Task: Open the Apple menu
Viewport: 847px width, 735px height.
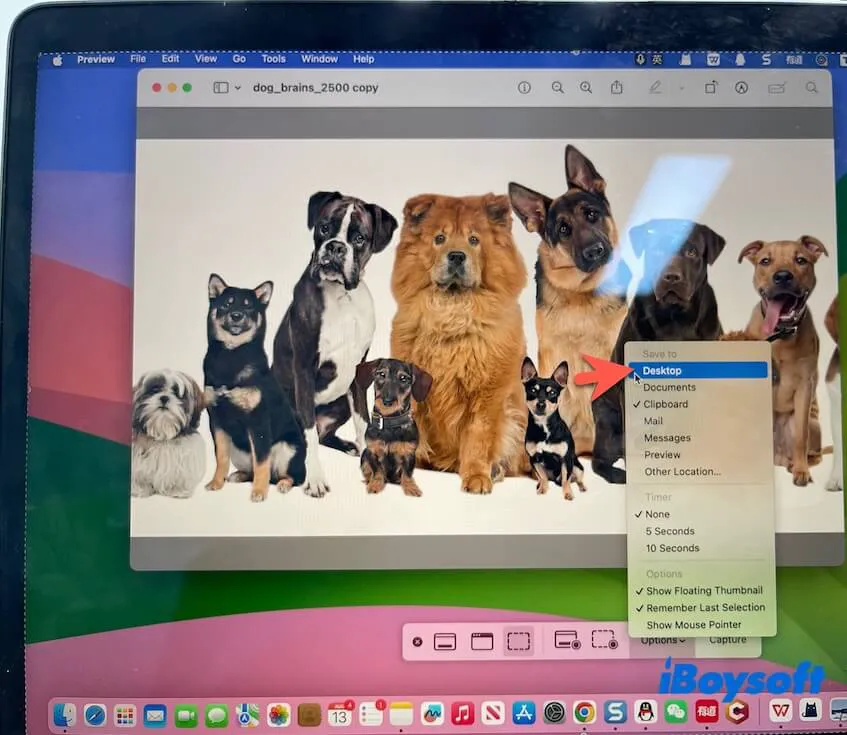Action: coord(58,59)
